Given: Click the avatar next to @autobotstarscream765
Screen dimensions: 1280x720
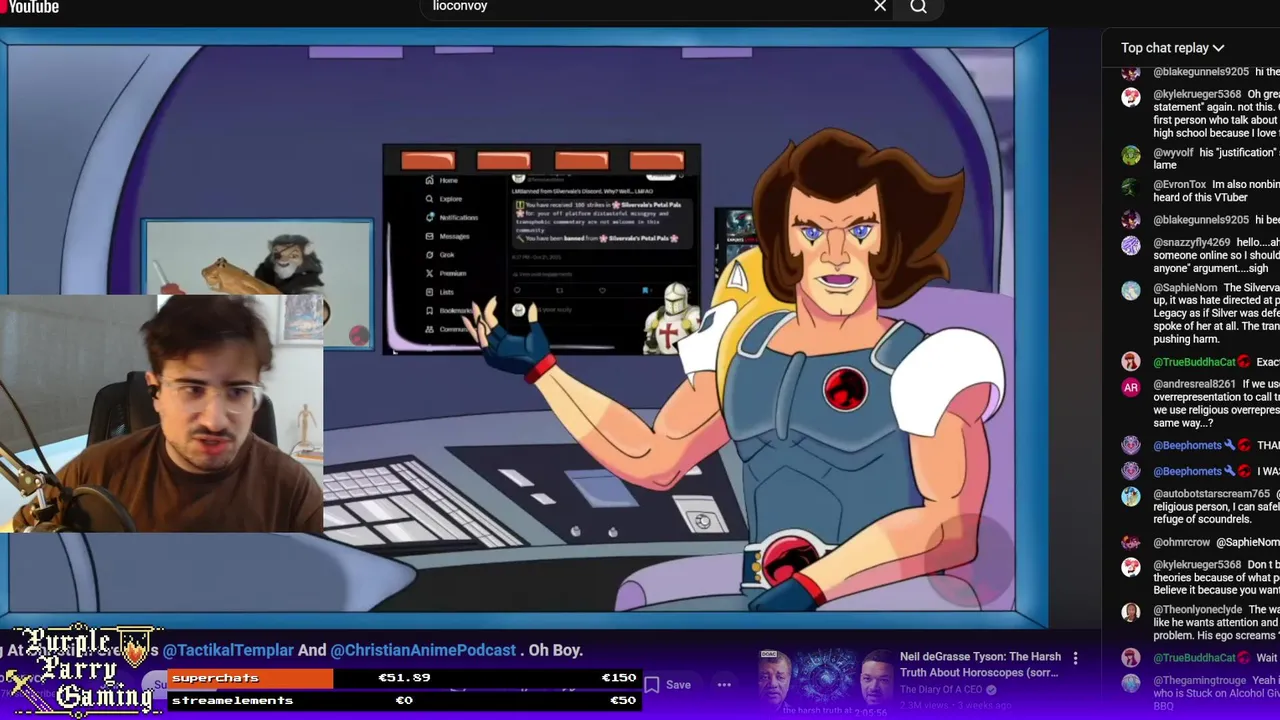Looking at the screenshot, I should point(1131,497).
